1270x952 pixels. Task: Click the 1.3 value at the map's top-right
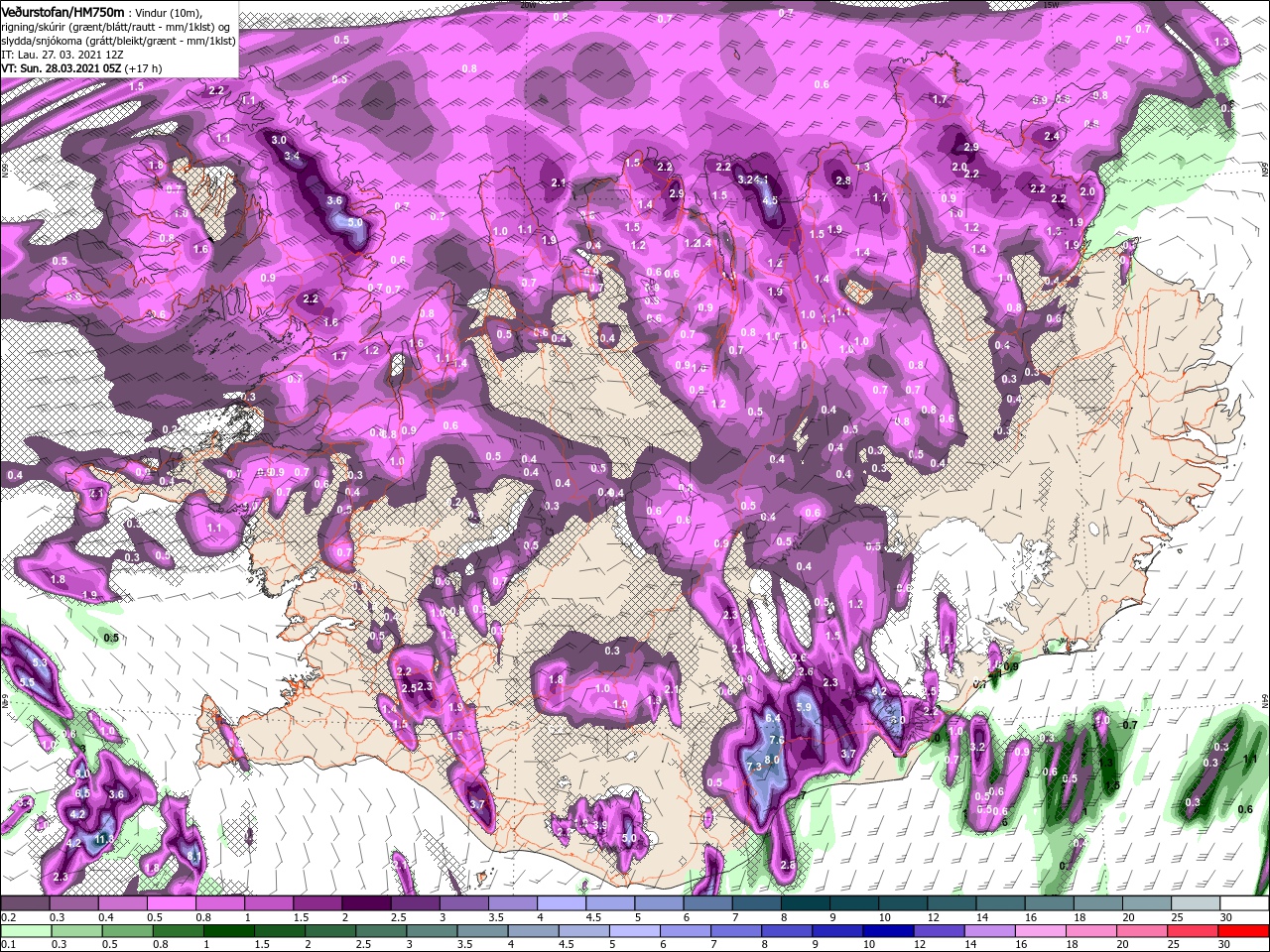tap(1221, 42)
